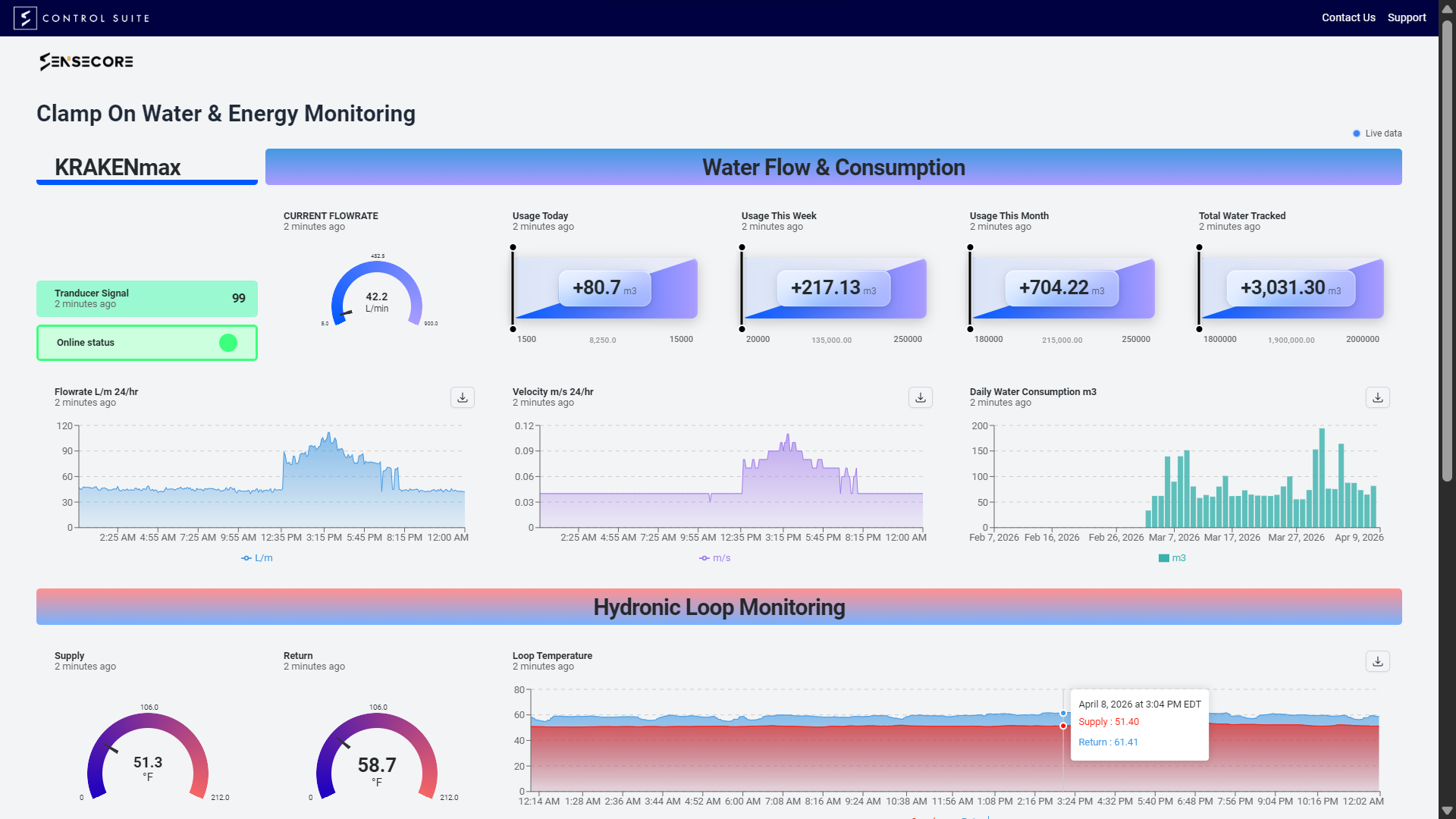This screenshot has height=819, width=1456.
Task: Click the Live data blue dot
Action: [1357, 133]
